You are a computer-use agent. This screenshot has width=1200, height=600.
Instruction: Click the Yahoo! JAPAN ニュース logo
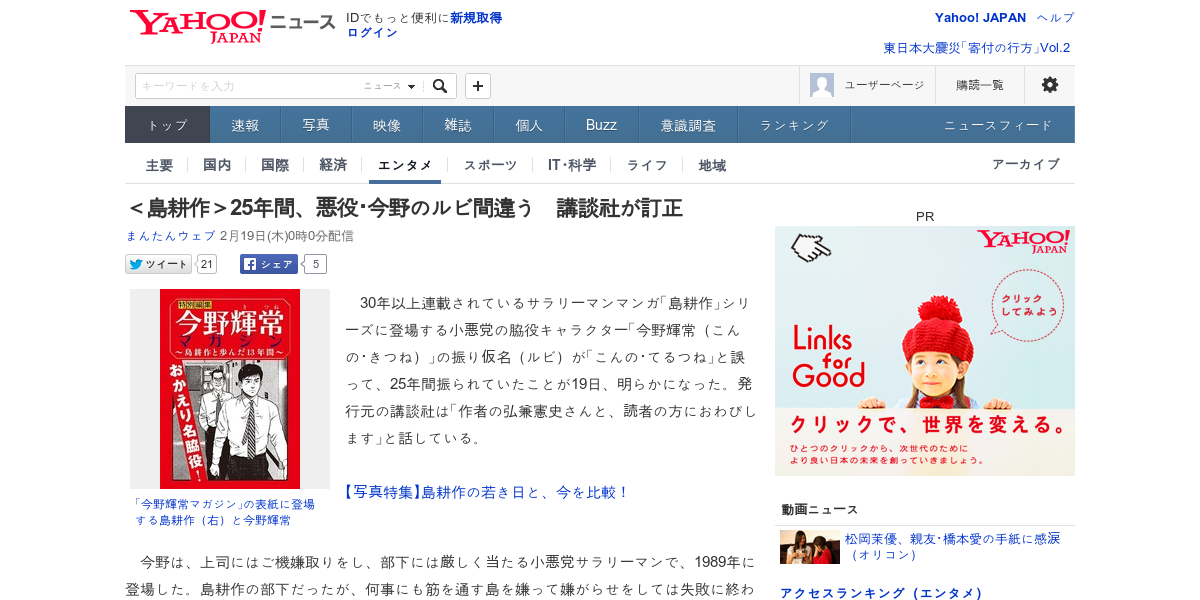(232, 26)
